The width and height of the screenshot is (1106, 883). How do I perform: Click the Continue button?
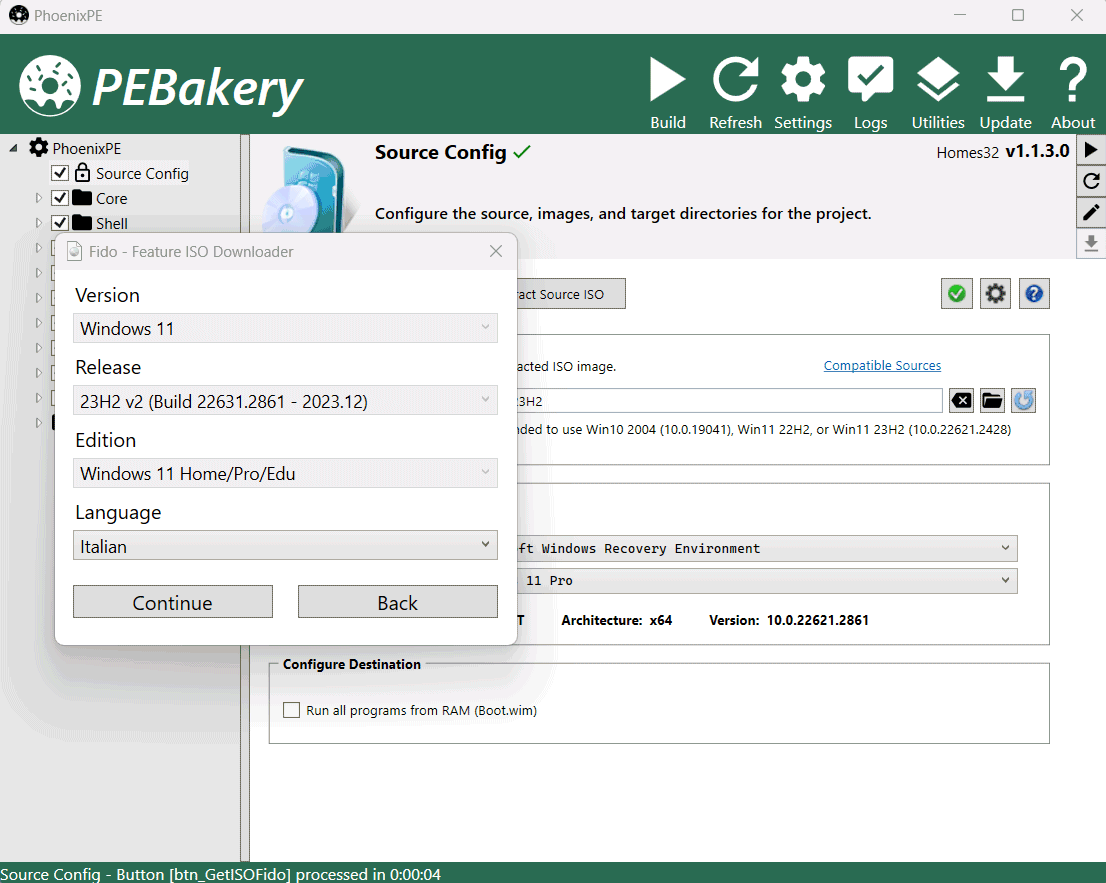pos(173,602)
